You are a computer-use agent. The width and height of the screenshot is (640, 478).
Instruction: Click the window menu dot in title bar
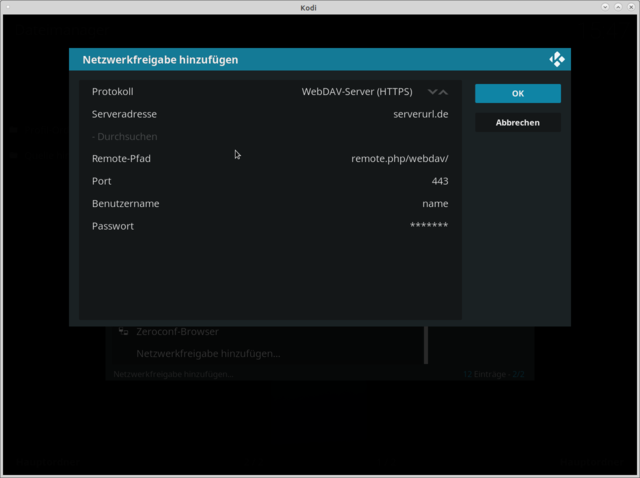pos(8,7)
